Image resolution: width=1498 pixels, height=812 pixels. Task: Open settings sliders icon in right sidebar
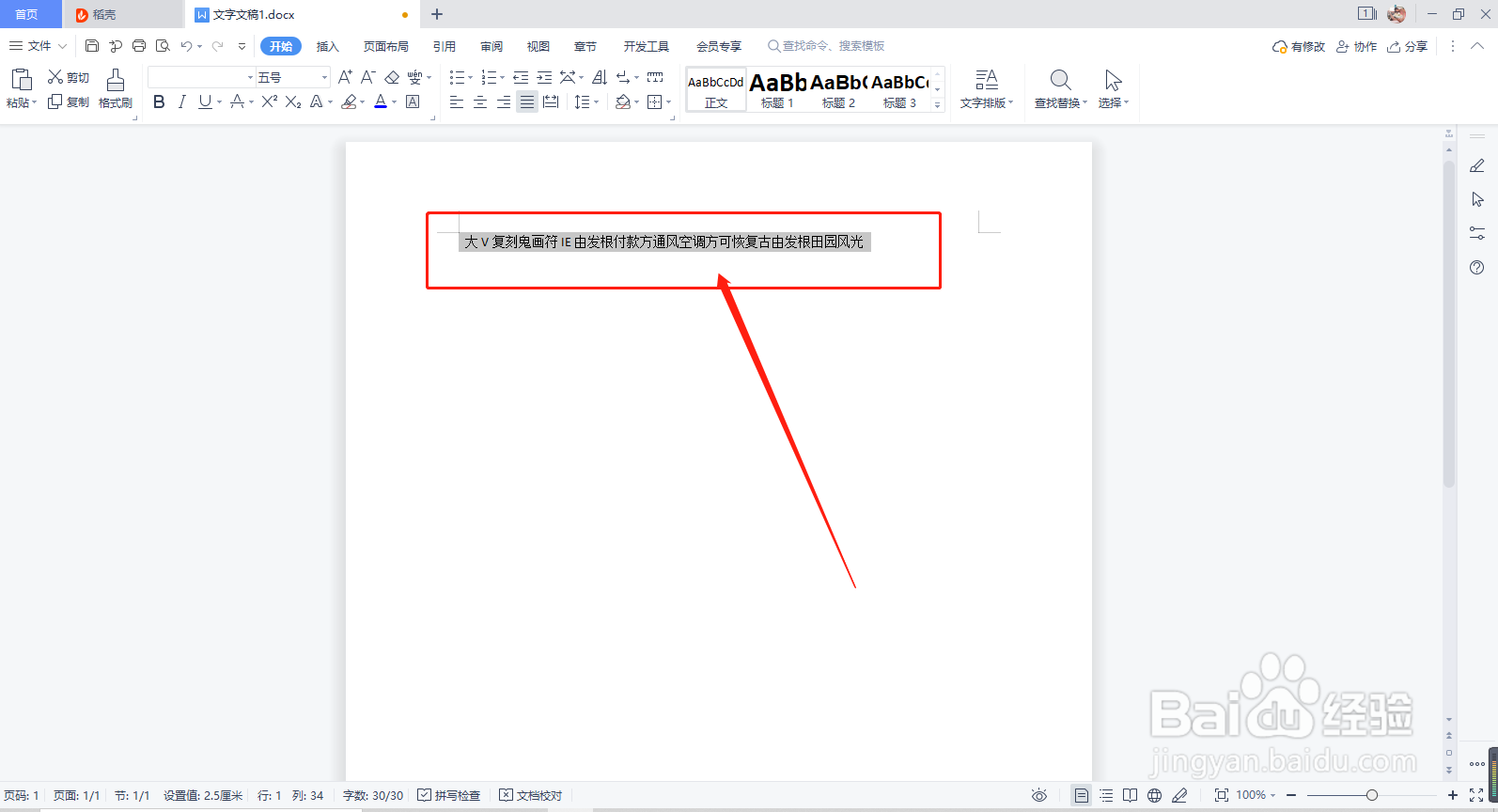point(1477,233)
